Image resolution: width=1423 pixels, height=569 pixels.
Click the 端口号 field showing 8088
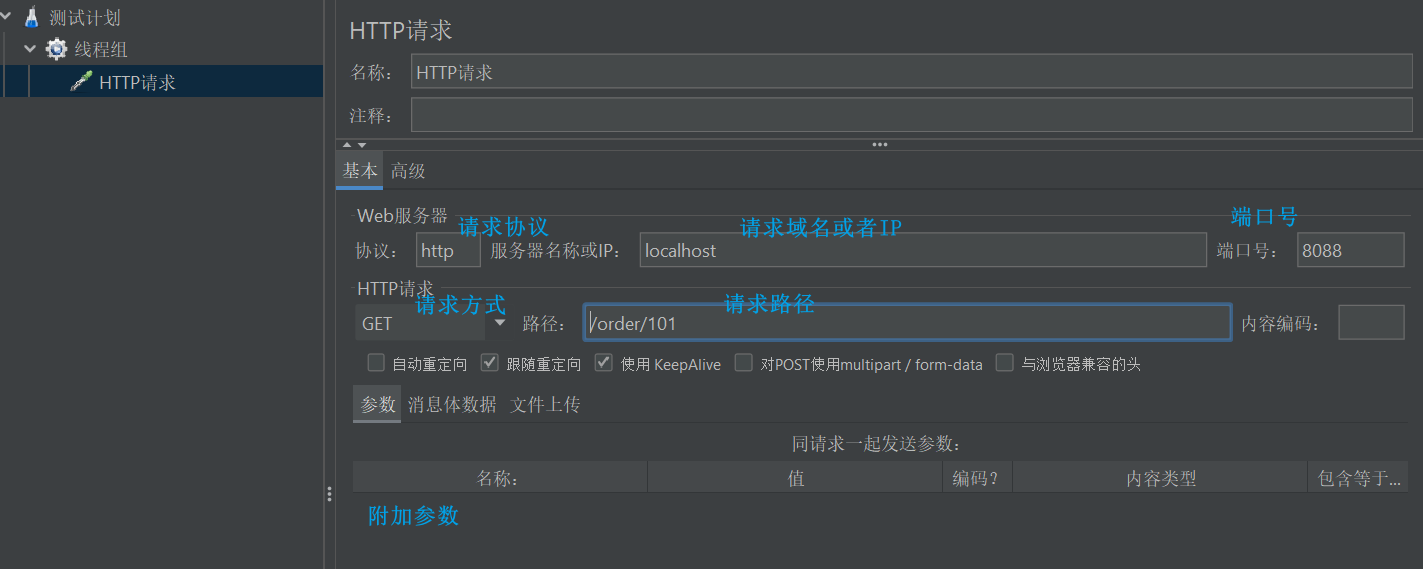pos(1351,250)
